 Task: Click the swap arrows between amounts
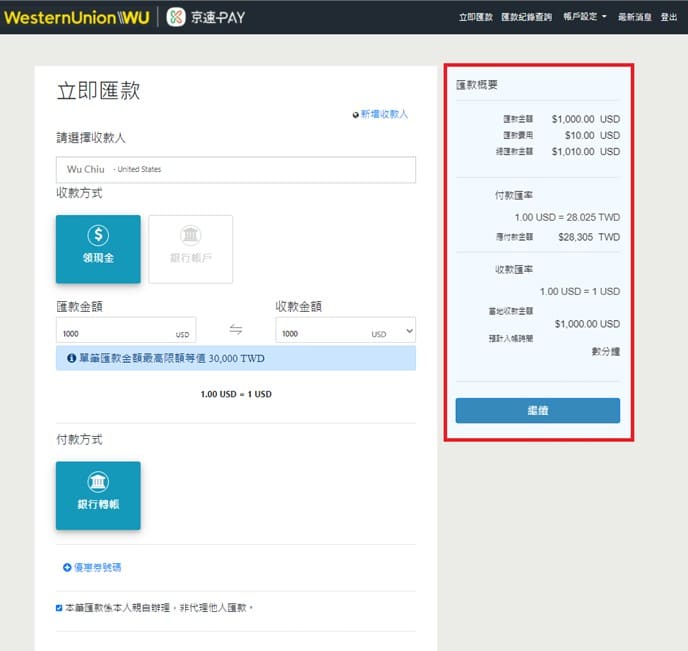coord(236,330)
